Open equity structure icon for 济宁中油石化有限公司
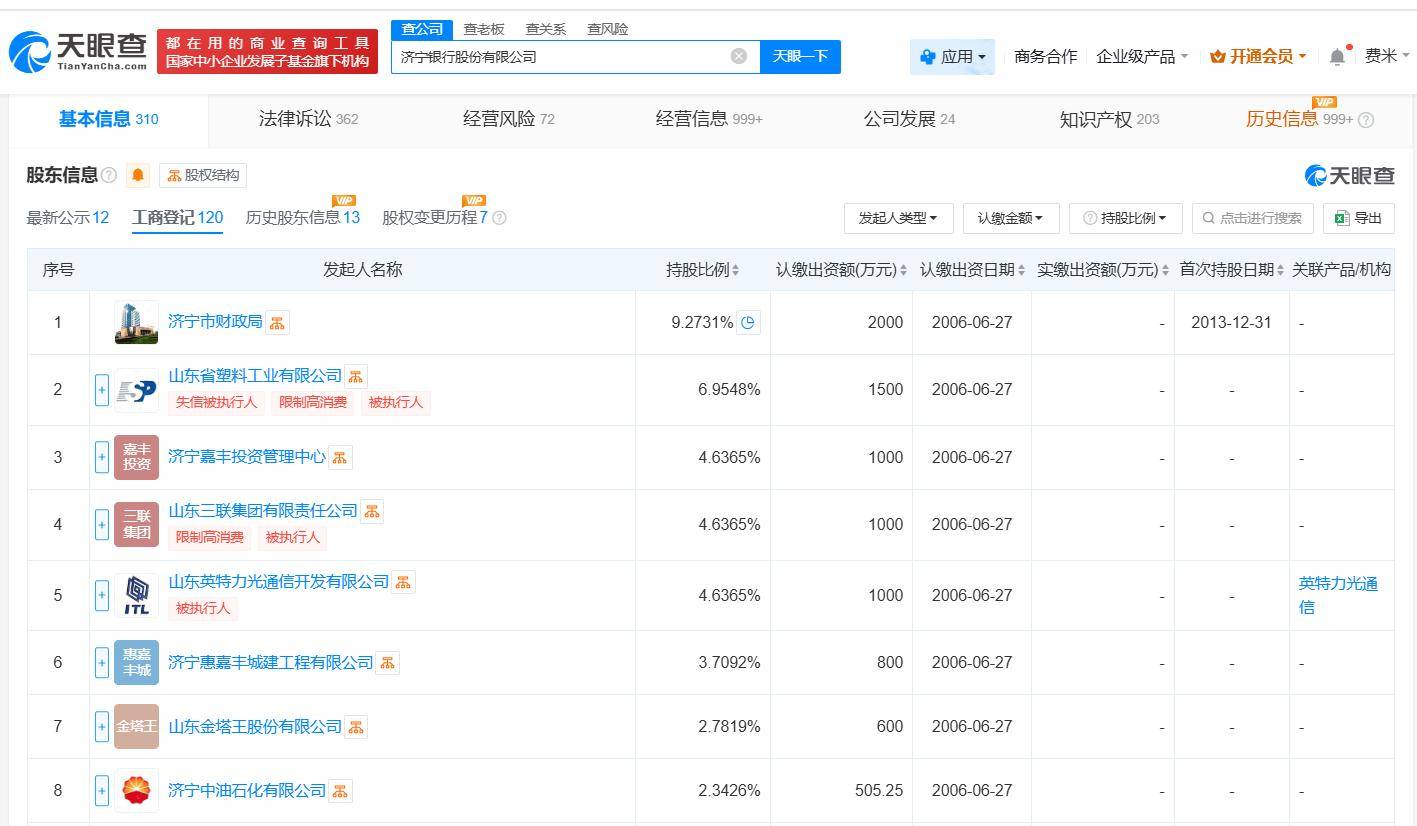This screenshot has width=1417, height=826. (x=340, y=791)
